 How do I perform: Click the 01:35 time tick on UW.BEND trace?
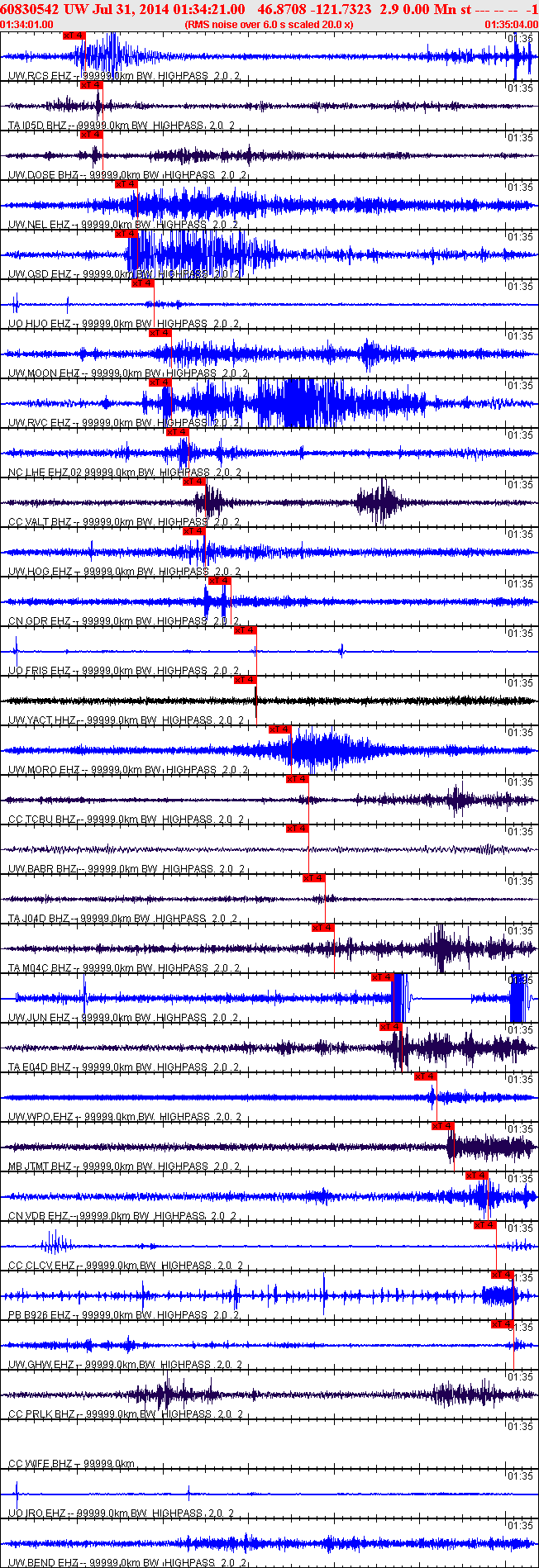point(520,1526)
